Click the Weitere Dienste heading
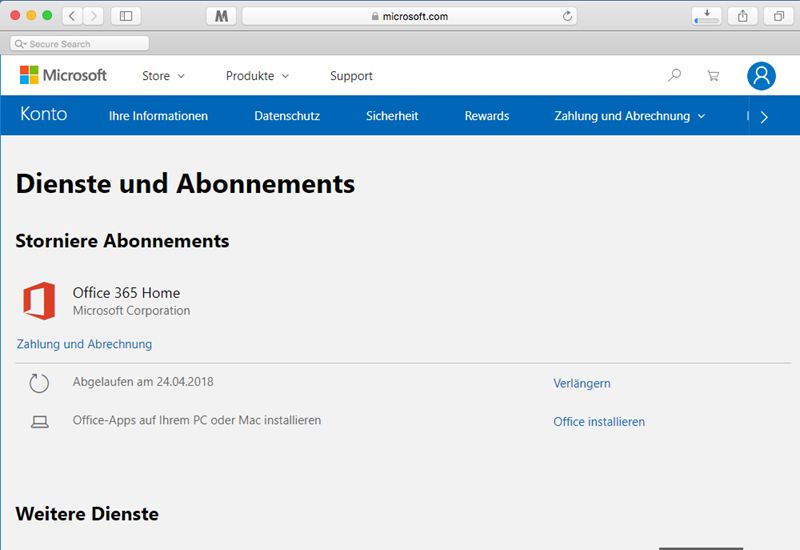800x550 pixels. (x=87, y=514)
